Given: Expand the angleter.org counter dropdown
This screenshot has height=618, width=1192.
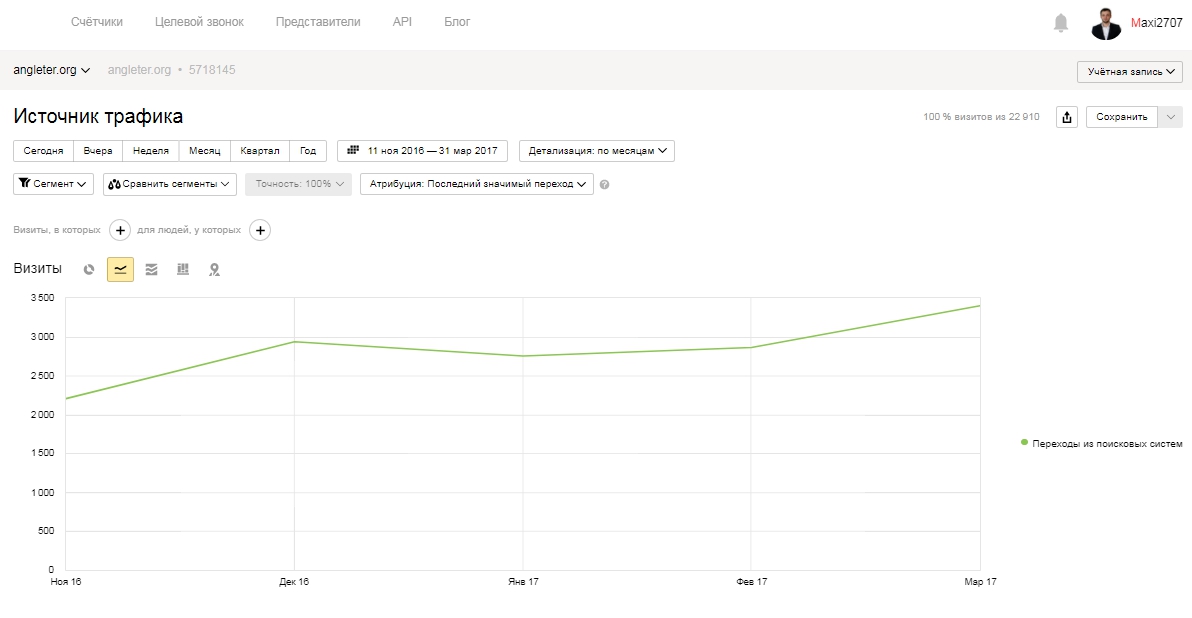Looking at the screenshot, I should tap(52, 70).
